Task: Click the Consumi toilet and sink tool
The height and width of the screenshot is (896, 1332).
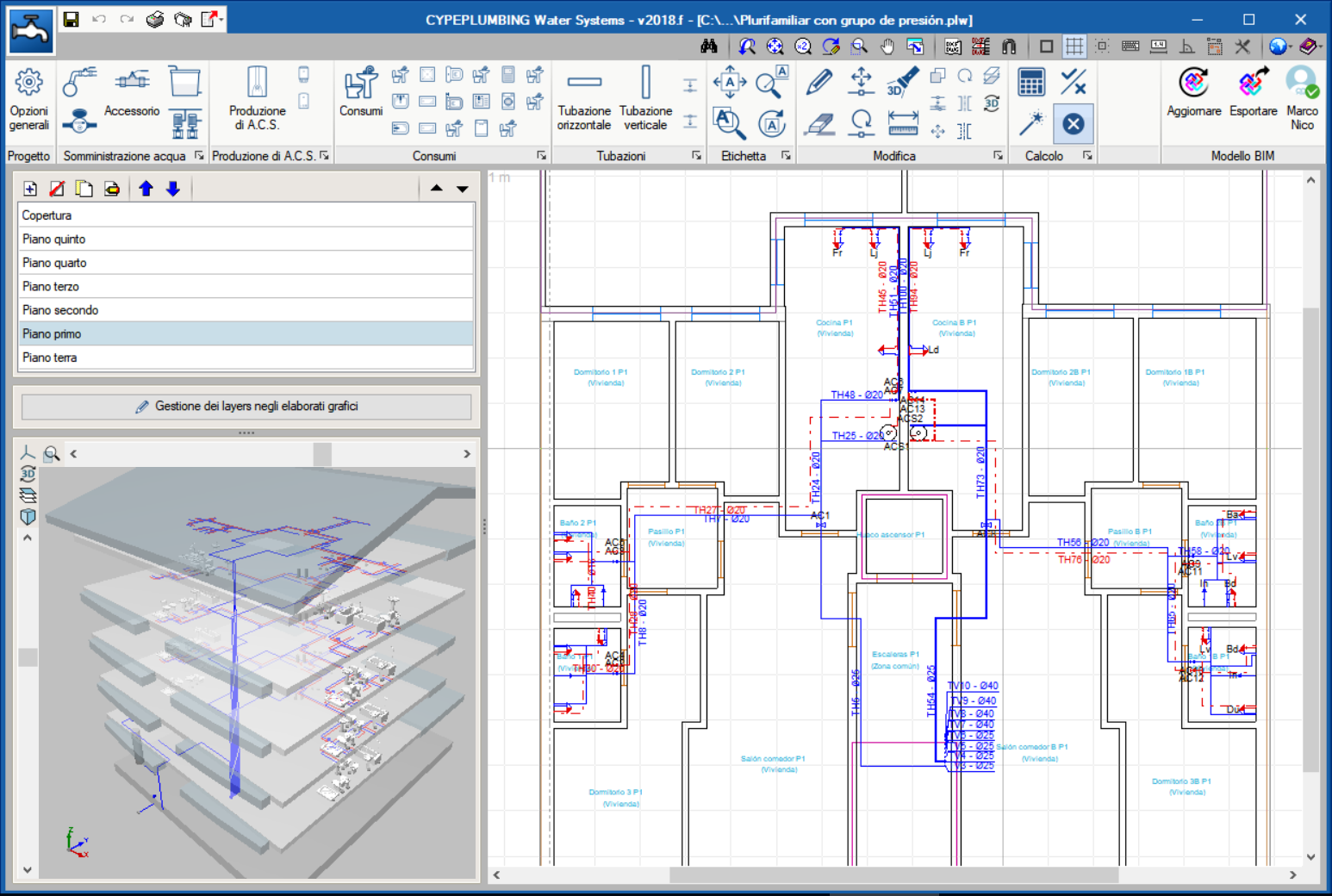Action: 361,92
